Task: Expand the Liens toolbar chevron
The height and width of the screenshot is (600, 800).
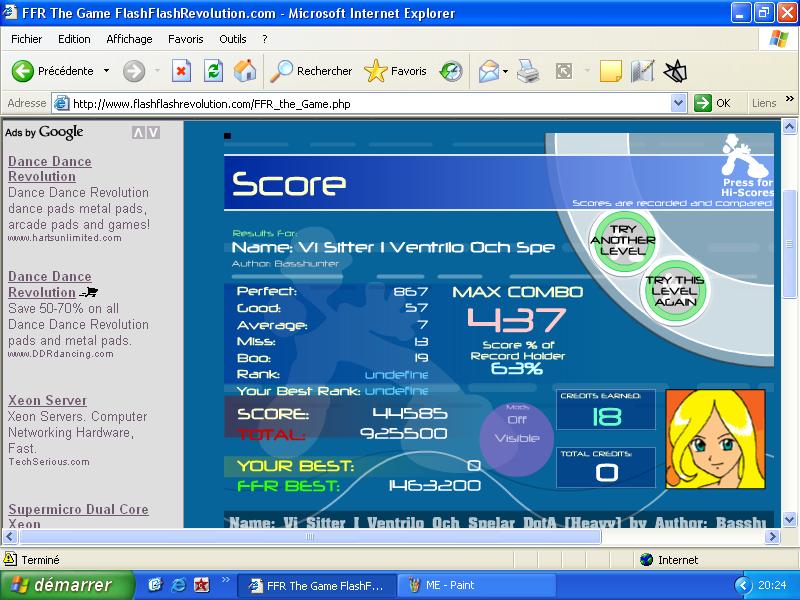Action: [790, 99]
